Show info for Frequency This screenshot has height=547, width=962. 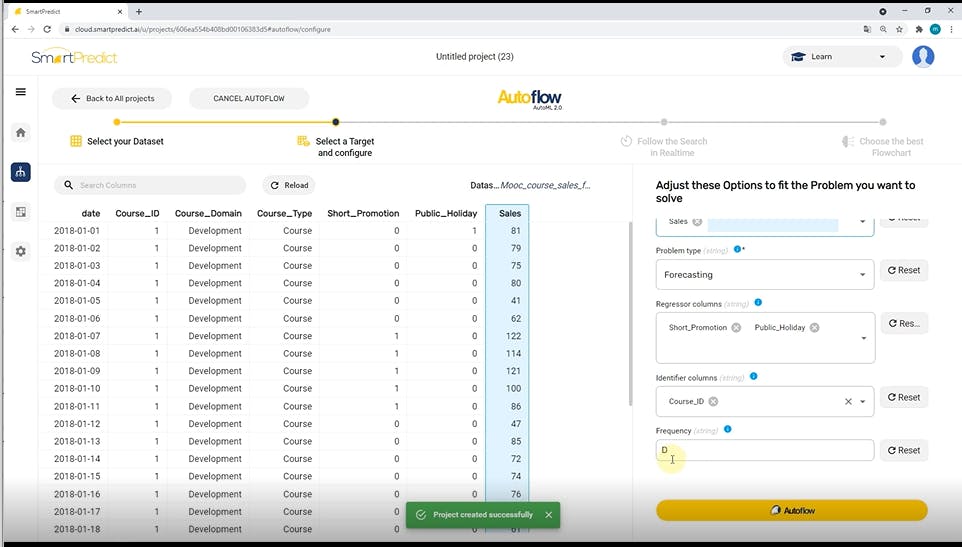(728, 429)
